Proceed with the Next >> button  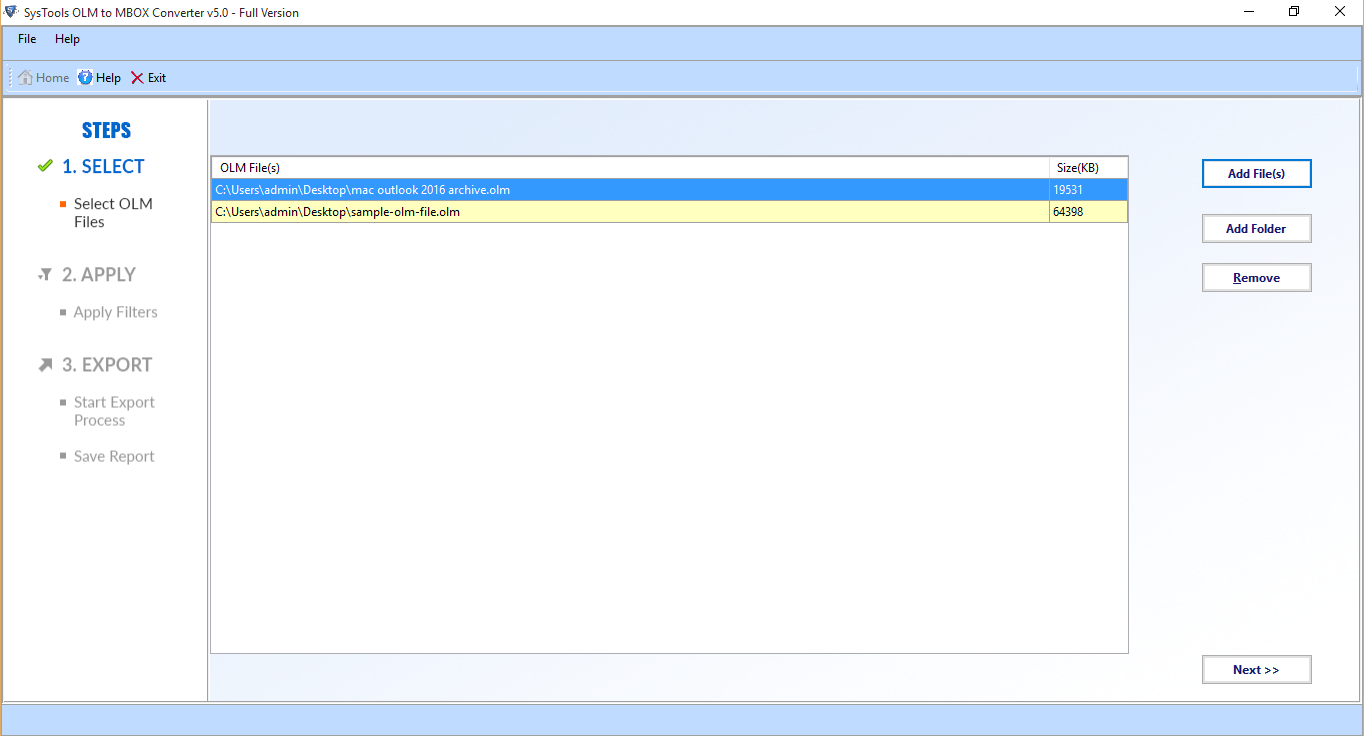point(1256,670)
